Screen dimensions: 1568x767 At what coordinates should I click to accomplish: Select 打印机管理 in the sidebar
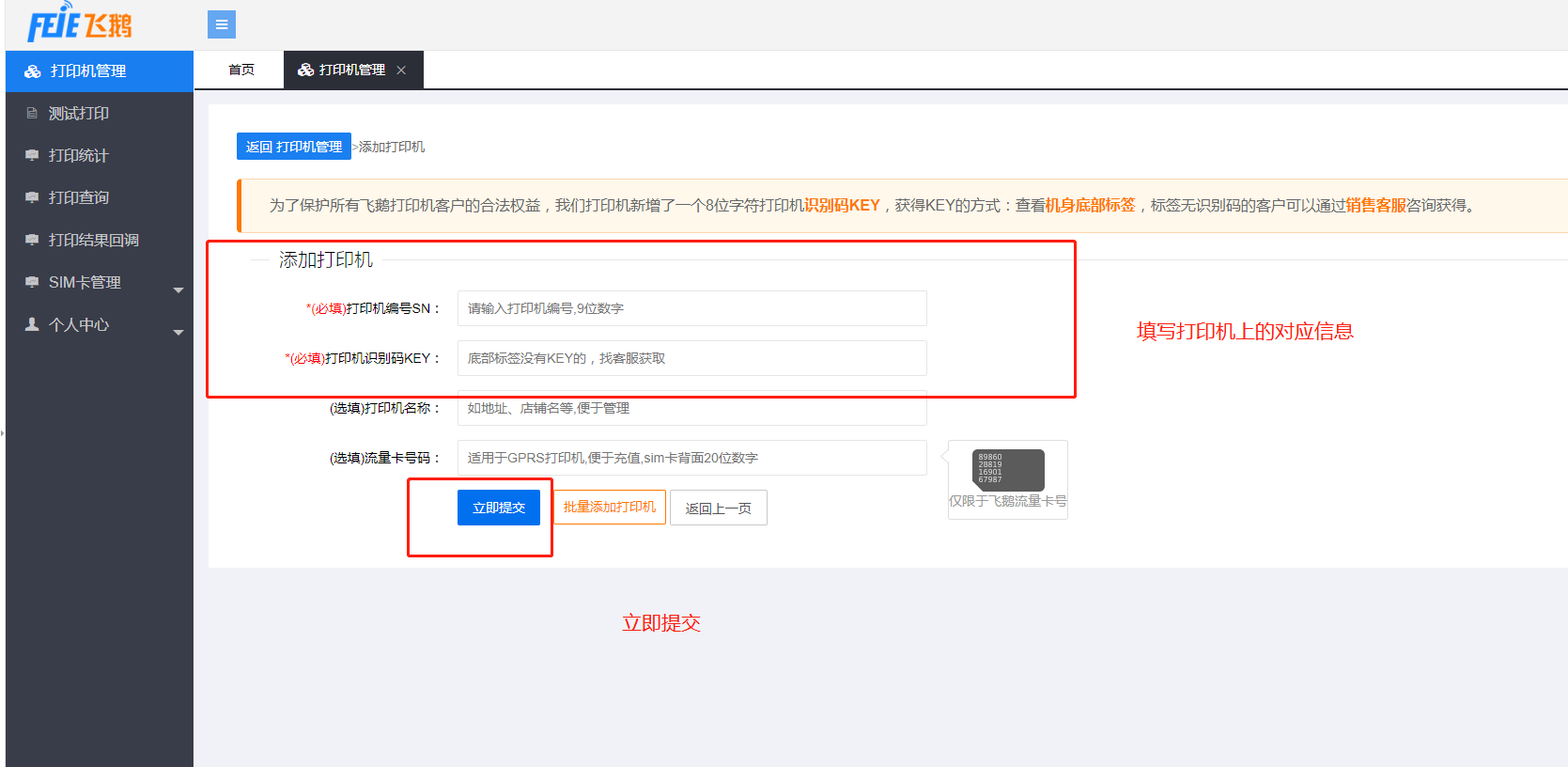[88, 71]
